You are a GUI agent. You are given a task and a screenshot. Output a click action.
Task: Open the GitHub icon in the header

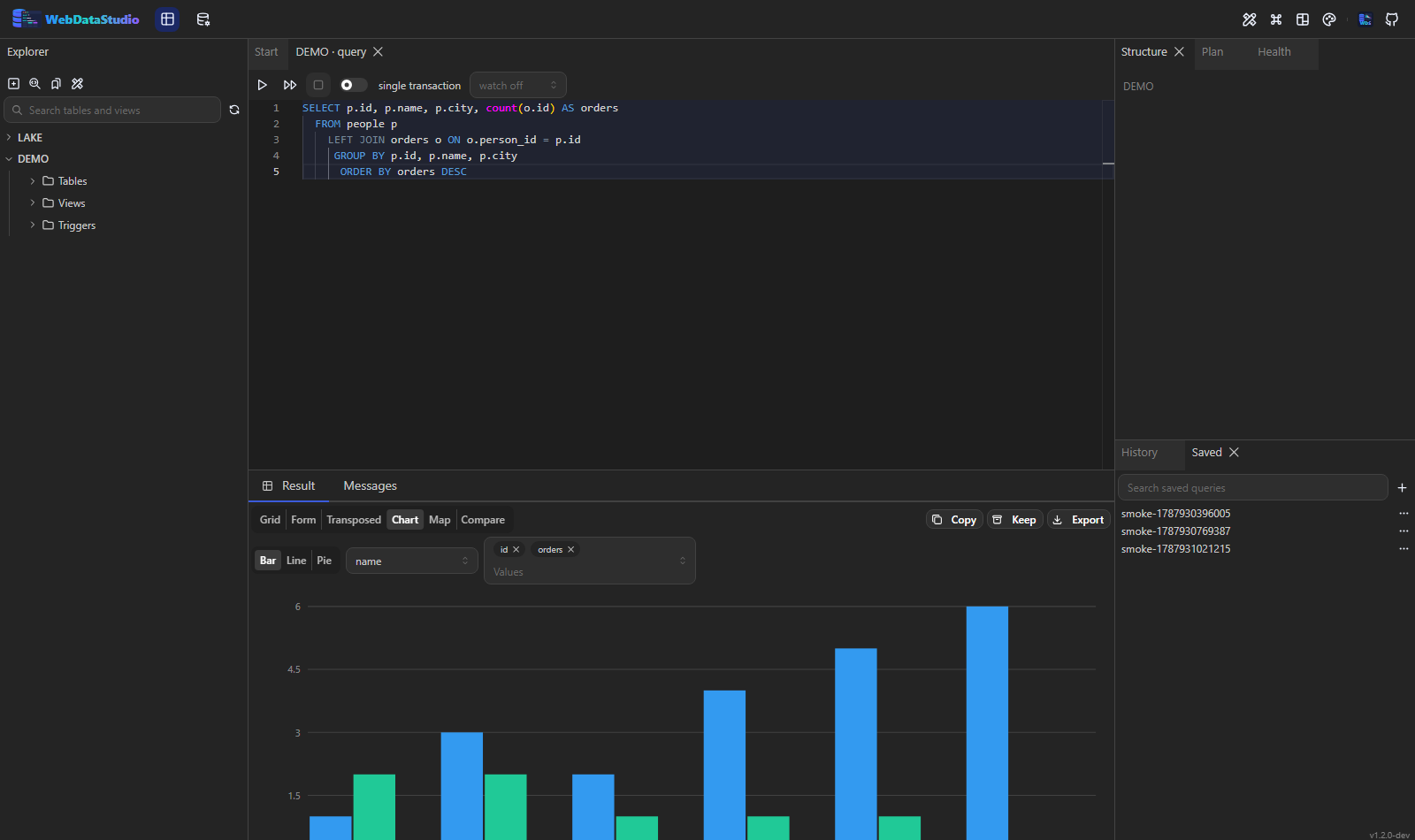(1392, 19)
